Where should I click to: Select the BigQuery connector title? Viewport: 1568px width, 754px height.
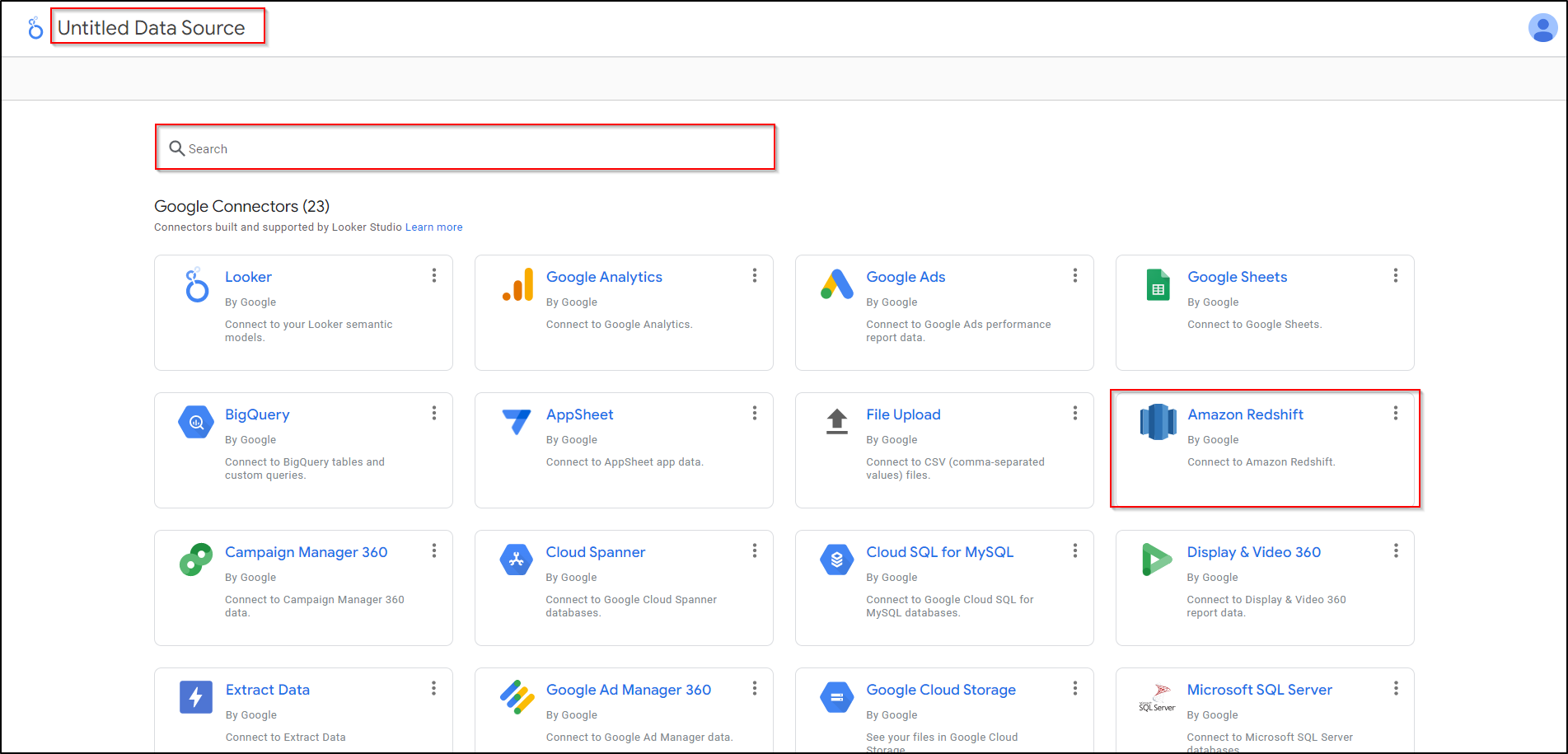(257, 414)
